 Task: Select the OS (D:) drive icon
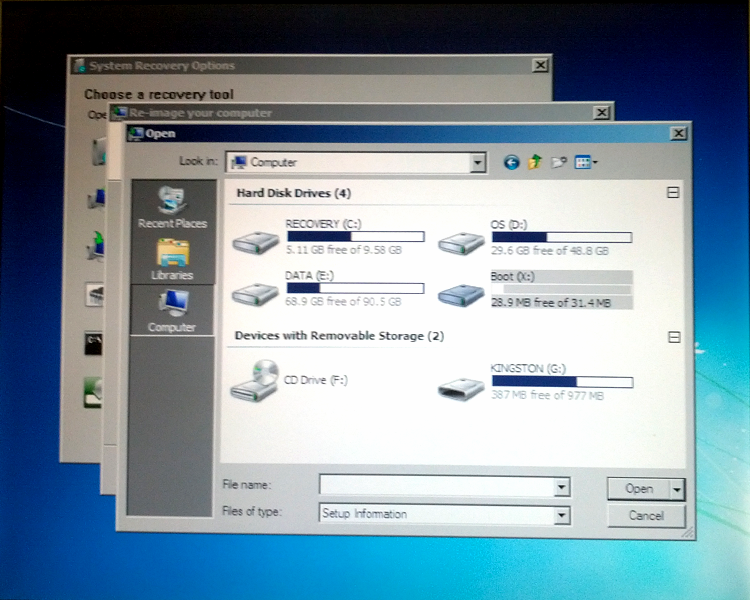(x=461, y=240)
